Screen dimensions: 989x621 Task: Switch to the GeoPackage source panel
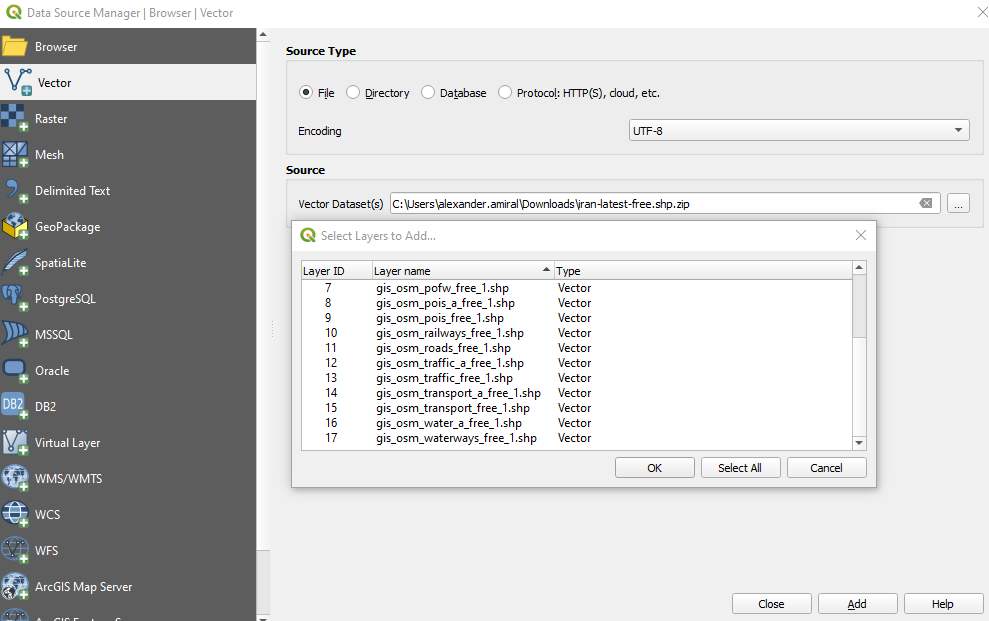pyautogui.click(x=70, y=226)
